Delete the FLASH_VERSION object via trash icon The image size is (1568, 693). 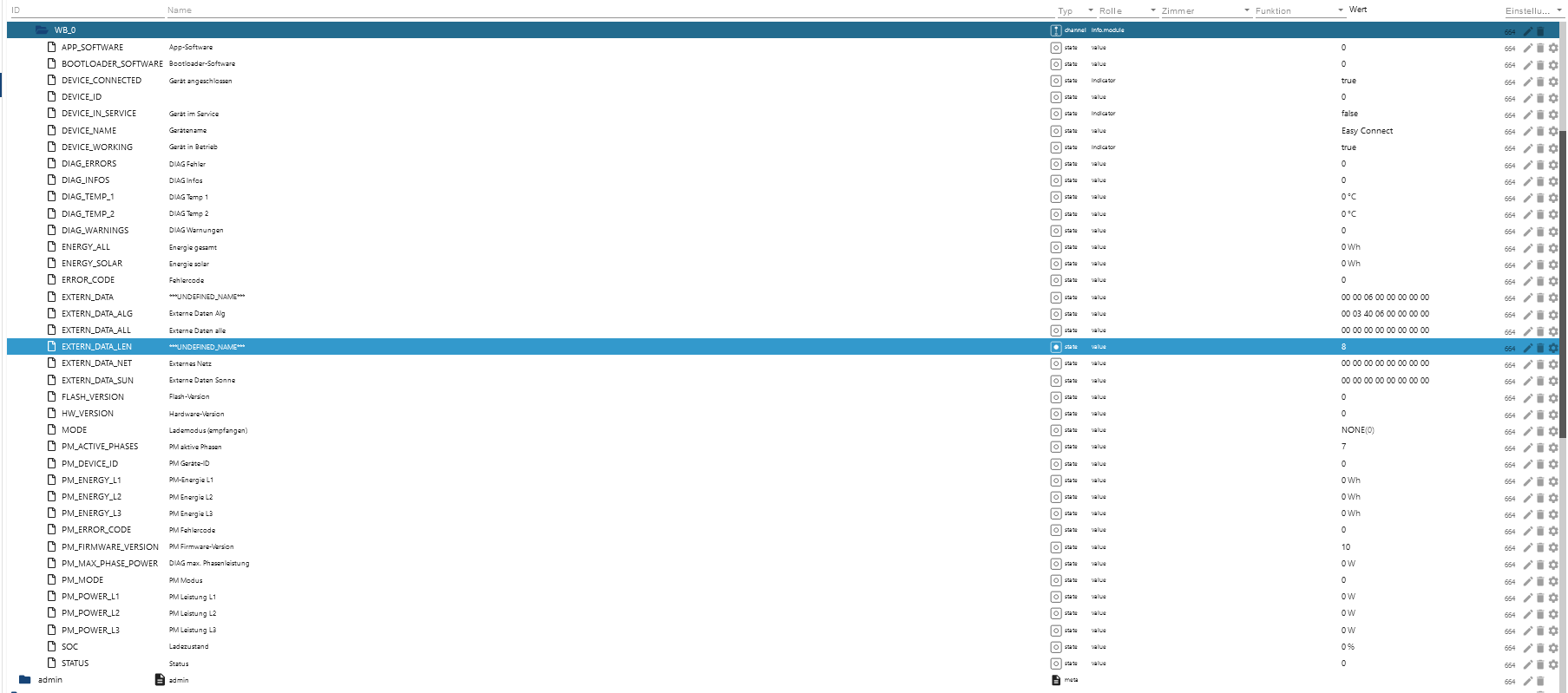pyautogui.click(x=1540, y=397)
